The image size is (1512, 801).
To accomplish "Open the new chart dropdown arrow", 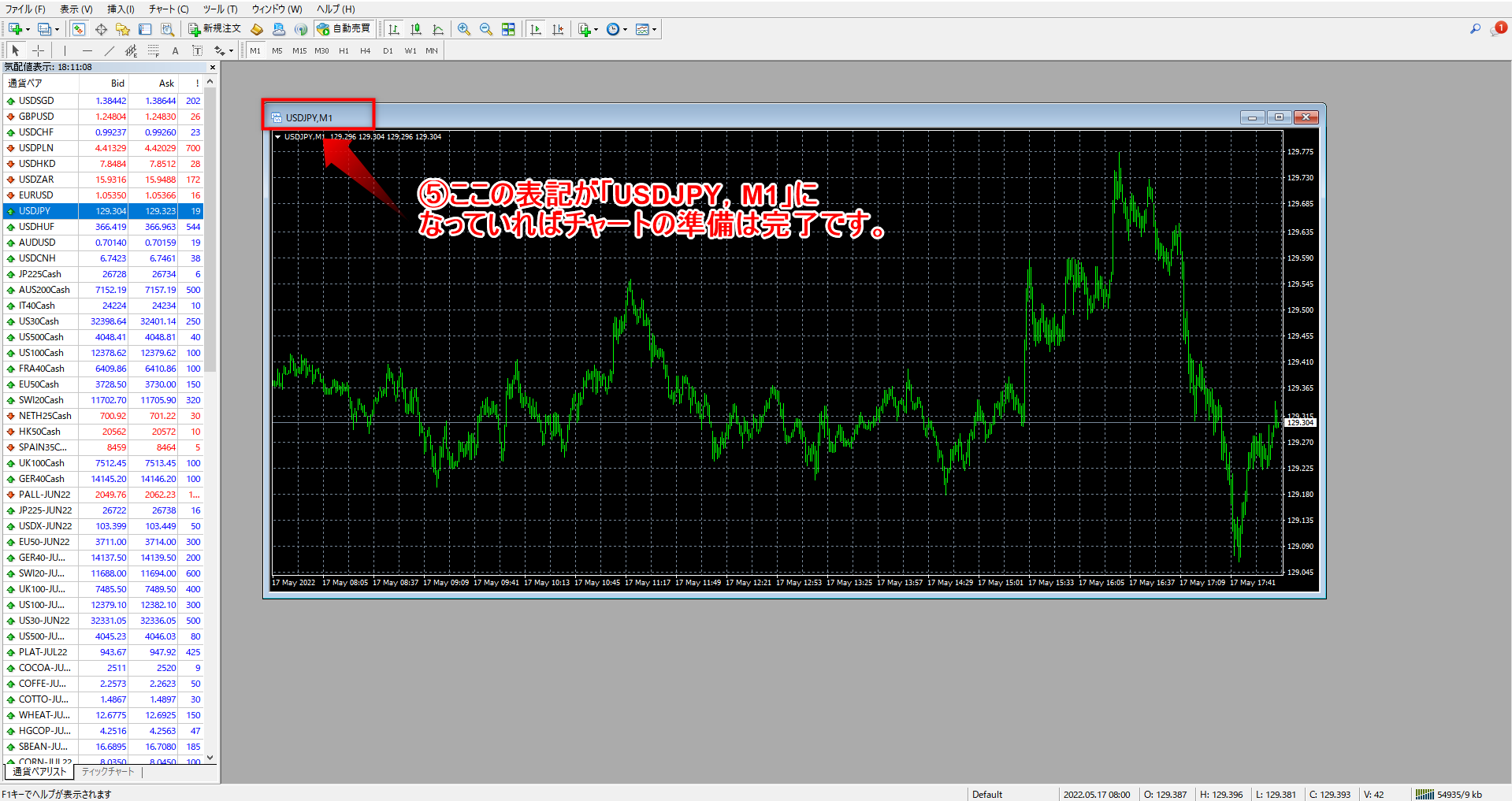I will click(x=28, y=30).
